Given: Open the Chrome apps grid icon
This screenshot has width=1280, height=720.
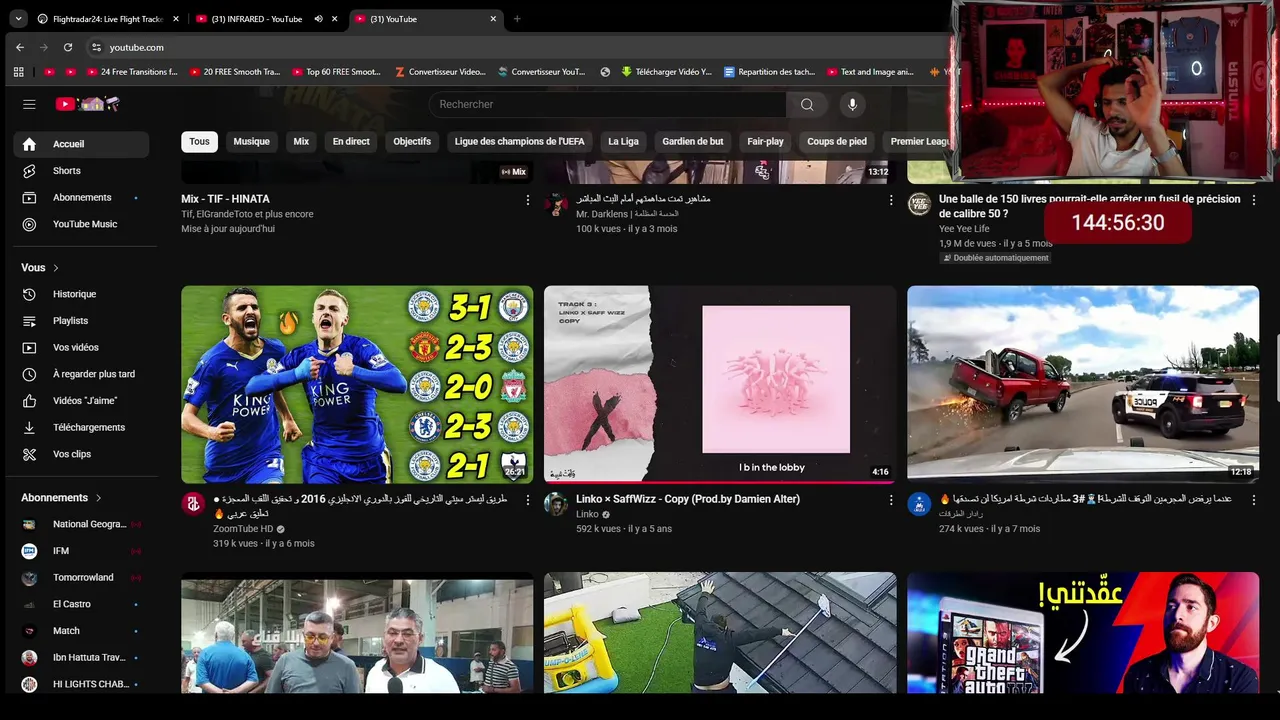Looking at the screenshot, I should 18,72.
